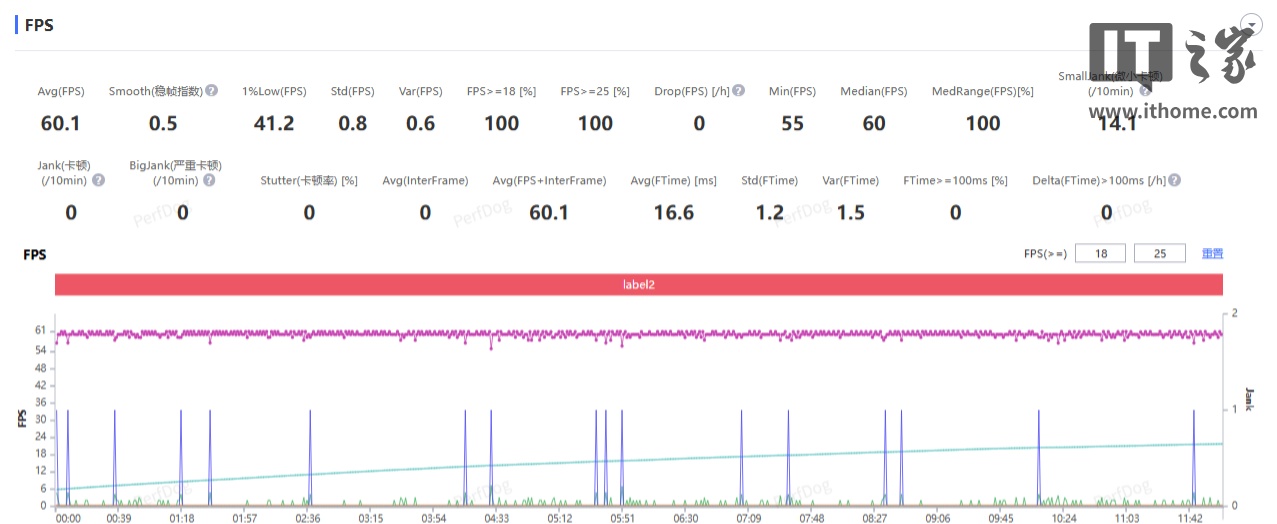This screenshot has height=524, width=1277.
Task: Show help for Jank (/10min)
Action: pyautogui.click(x=98, y=181)
